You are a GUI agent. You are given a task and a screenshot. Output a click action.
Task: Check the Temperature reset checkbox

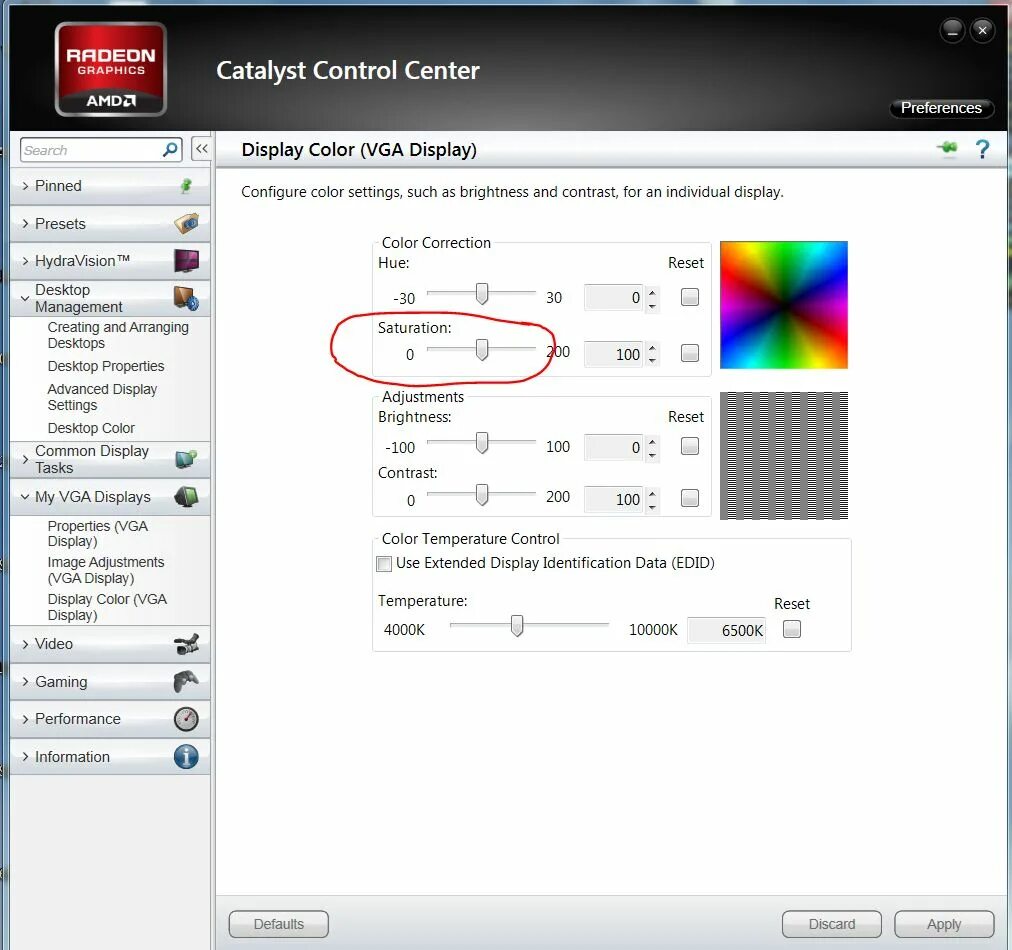pyautogui.click(x=792, y=629)
